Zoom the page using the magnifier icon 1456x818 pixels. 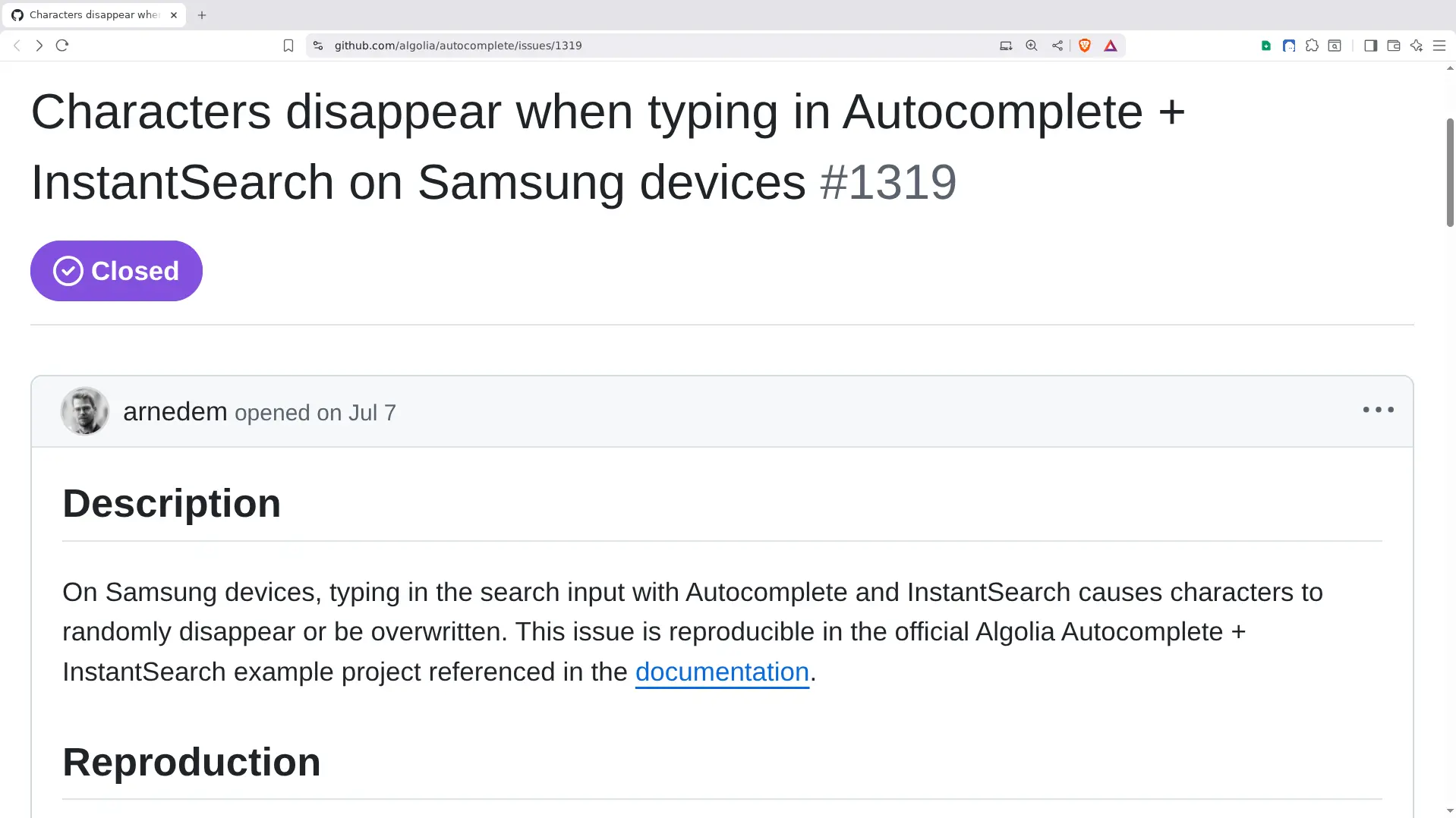(x=1031, y=46)
